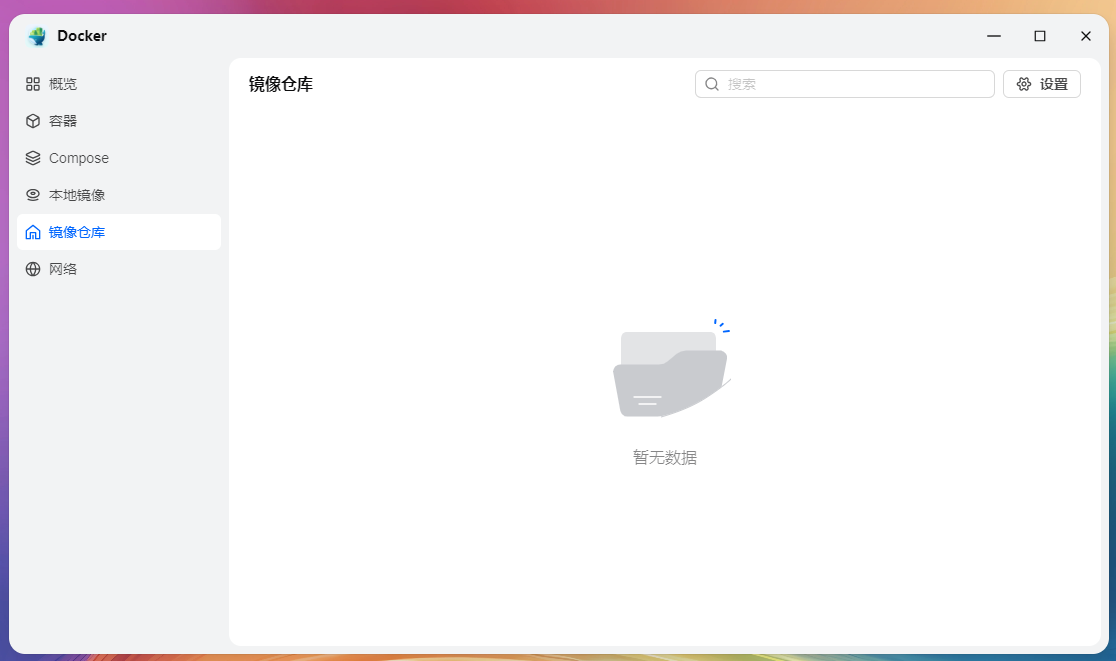Click the Docker app logo icon
1116x661 pixels.
click(37, 36)
